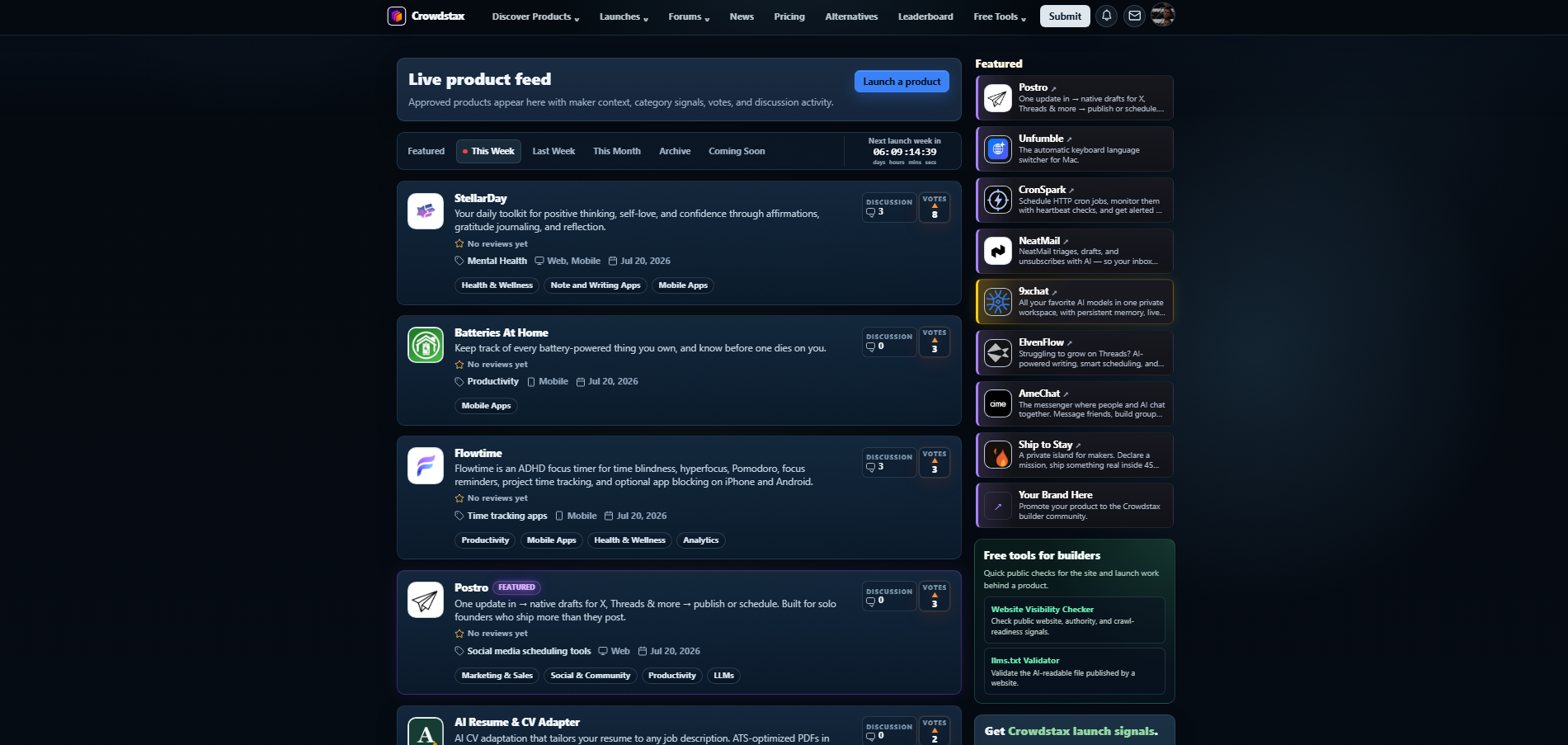Viewport: 1568px width, 745px height.
Task: Open the Leaderboard nav item
Action: 925,17
